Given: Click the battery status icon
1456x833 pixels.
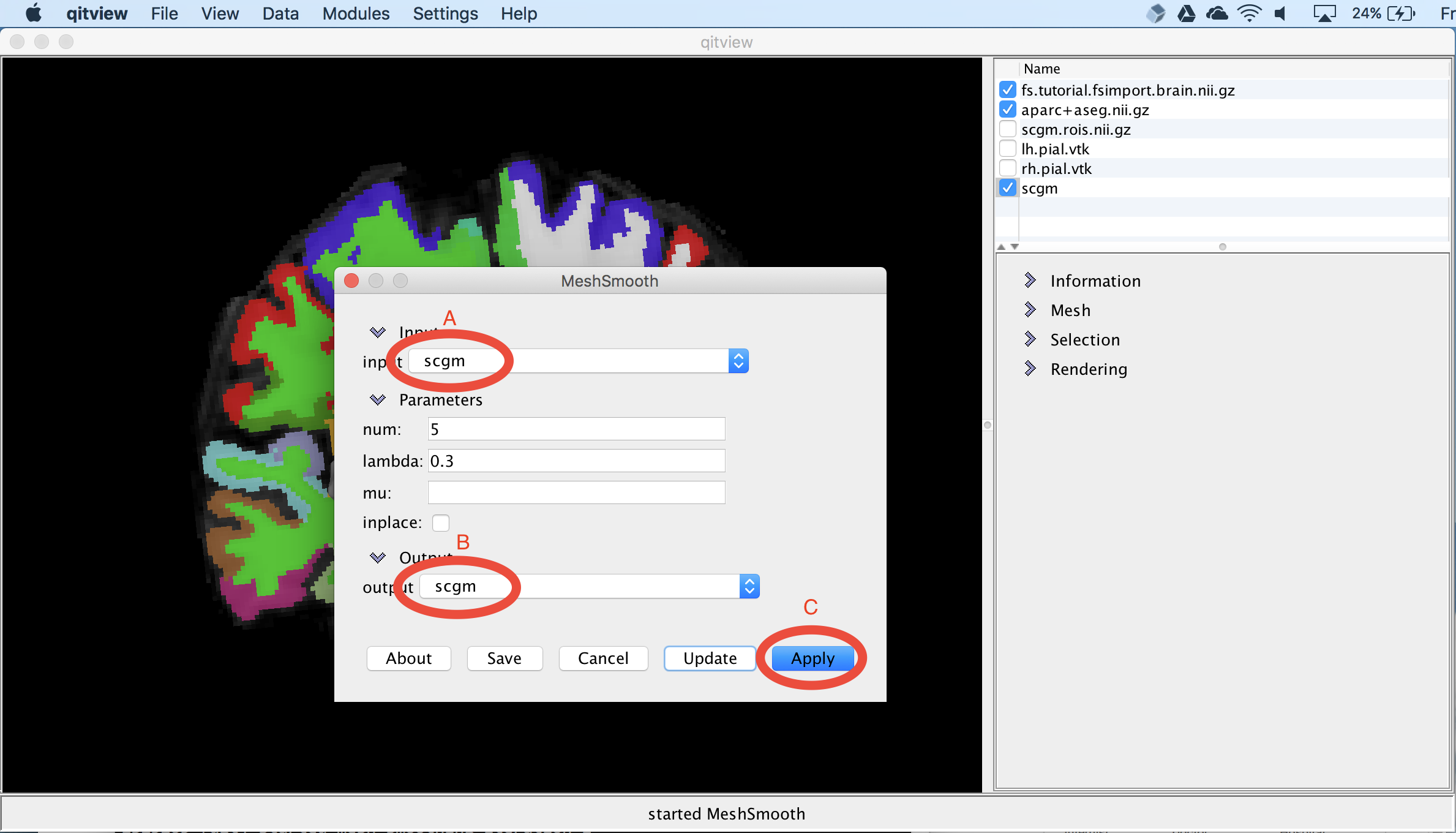Looking at the screenshot, I should pyautogui.click(x=1401, y=13).
